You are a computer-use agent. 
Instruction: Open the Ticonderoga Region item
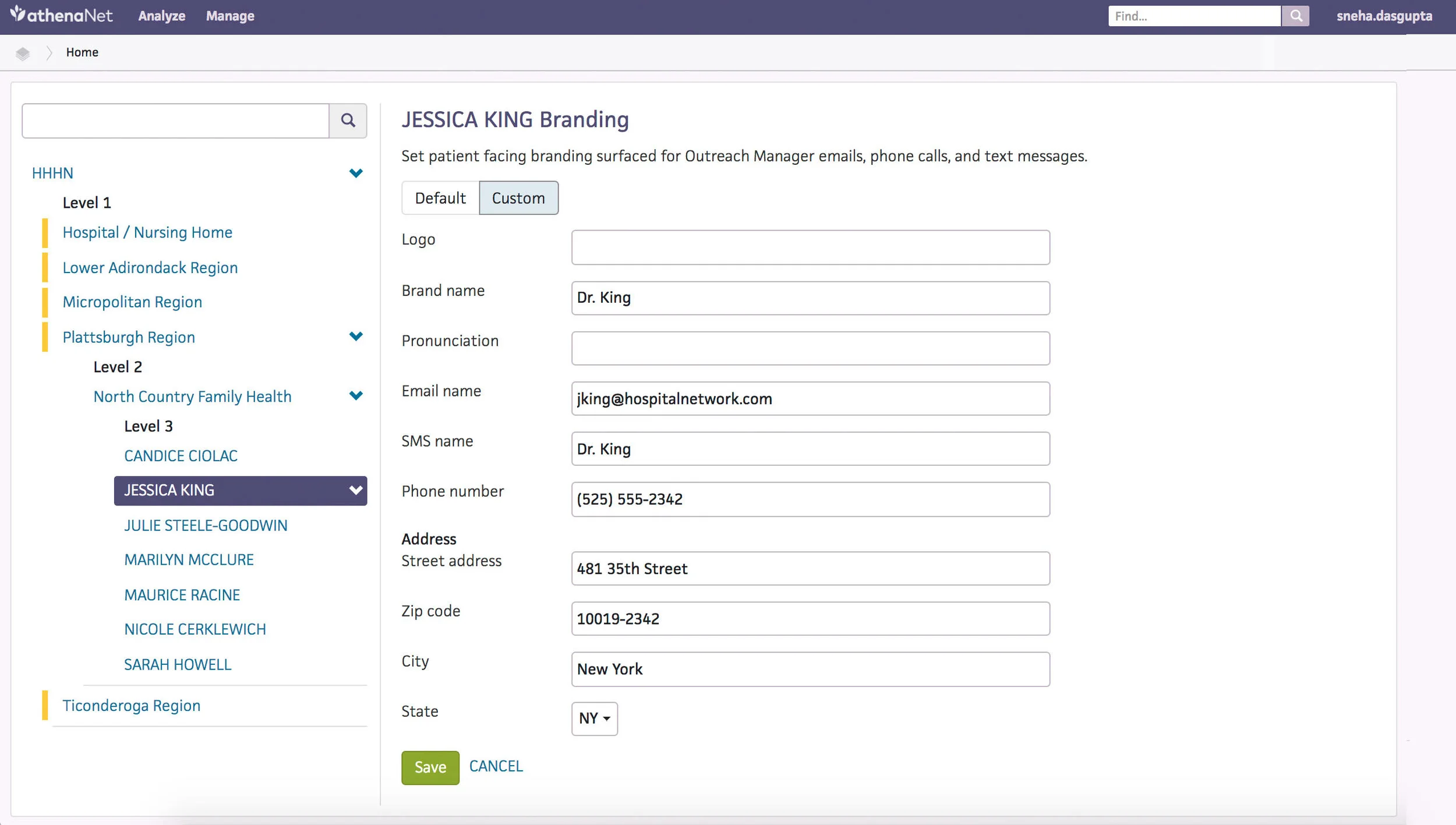pos(131,706)
